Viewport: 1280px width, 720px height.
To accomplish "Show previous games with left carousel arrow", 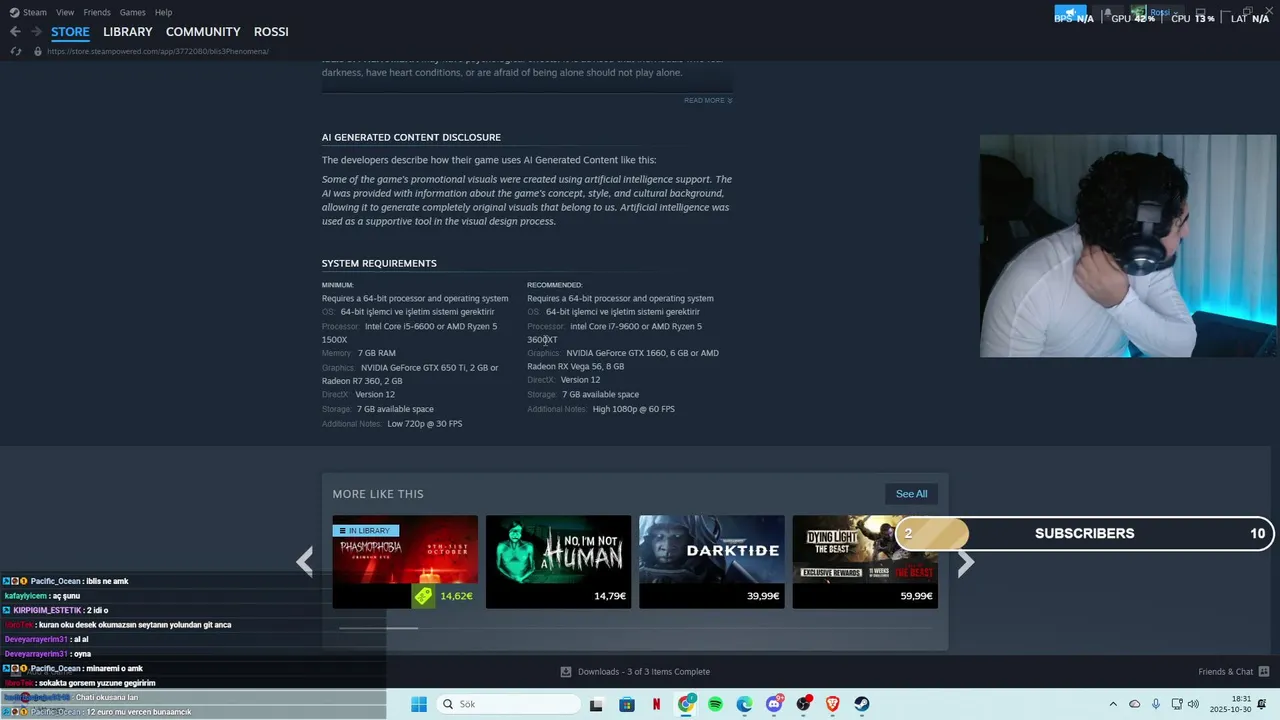I will click(305, 562).
